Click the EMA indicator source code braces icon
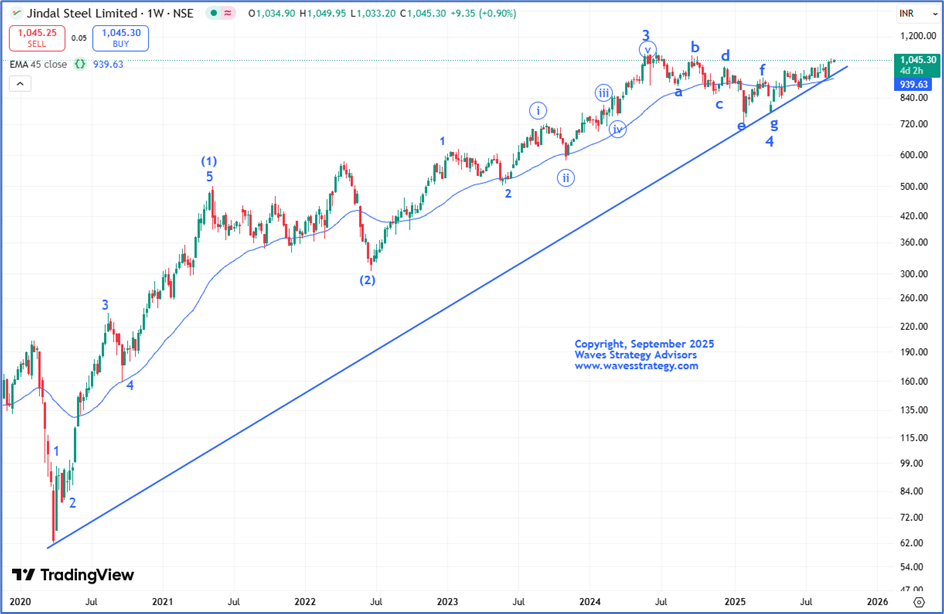 [80, 64]
